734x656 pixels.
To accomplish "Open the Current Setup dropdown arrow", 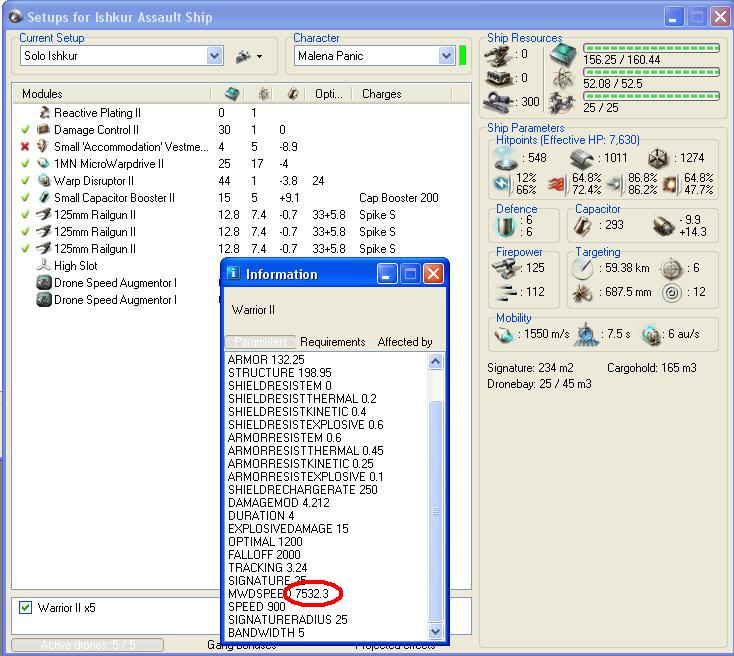I will coord(214,56).
